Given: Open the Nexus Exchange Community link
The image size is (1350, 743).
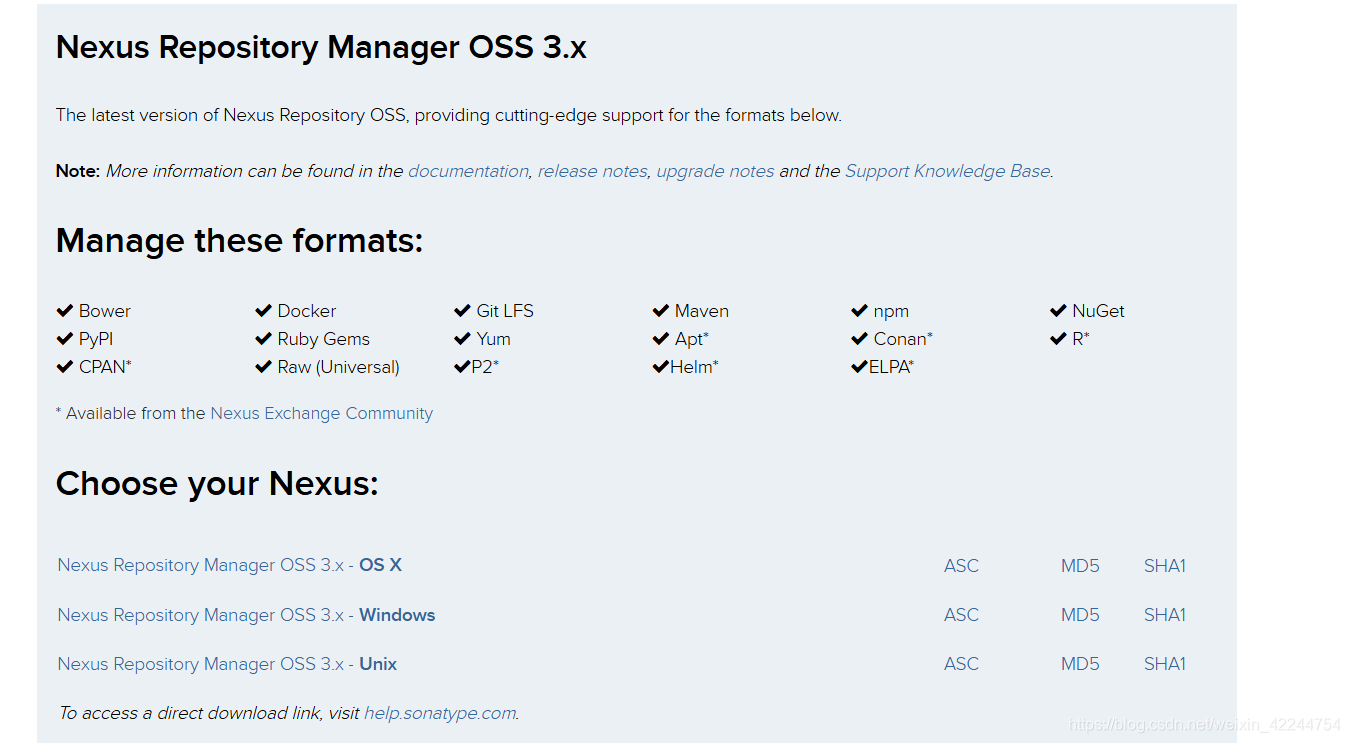Looking at the screenshot, I should (x=321, y=413).
